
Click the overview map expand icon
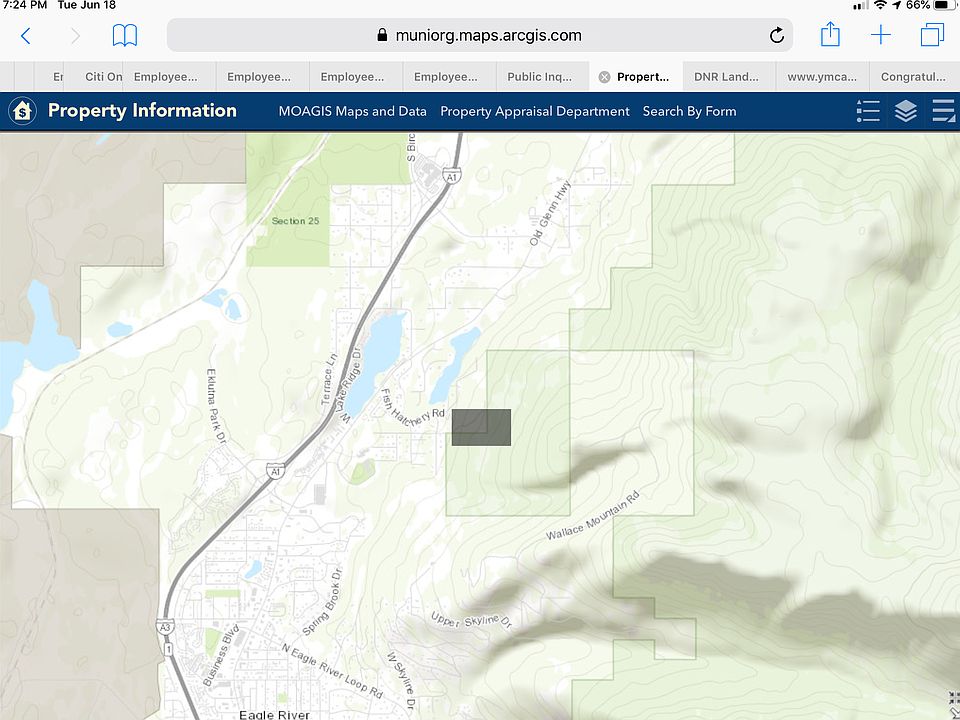tap(953, 699)
